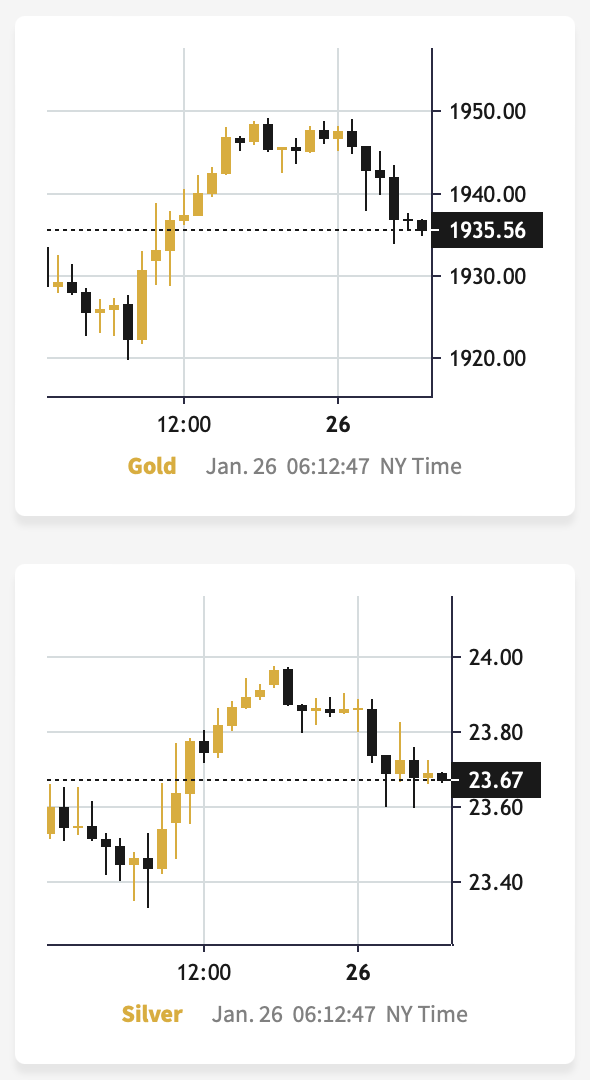Select the 23.60 label on silver axis
Screen dimensions: 590x1080
click(x=496, y=807)
